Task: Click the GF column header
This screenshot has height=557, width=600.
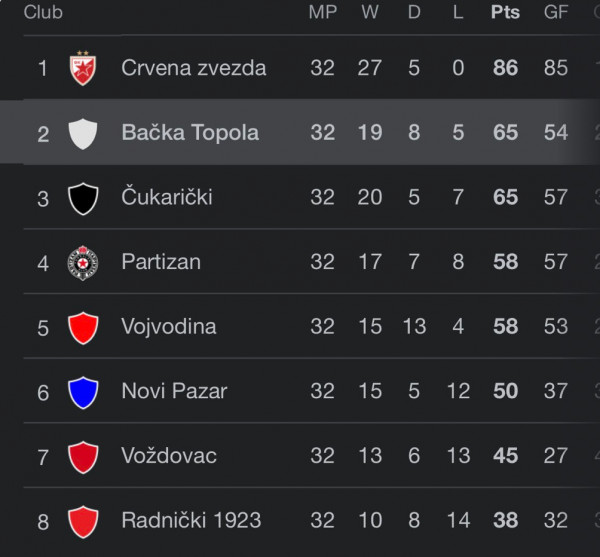Action: pos(556,12)
